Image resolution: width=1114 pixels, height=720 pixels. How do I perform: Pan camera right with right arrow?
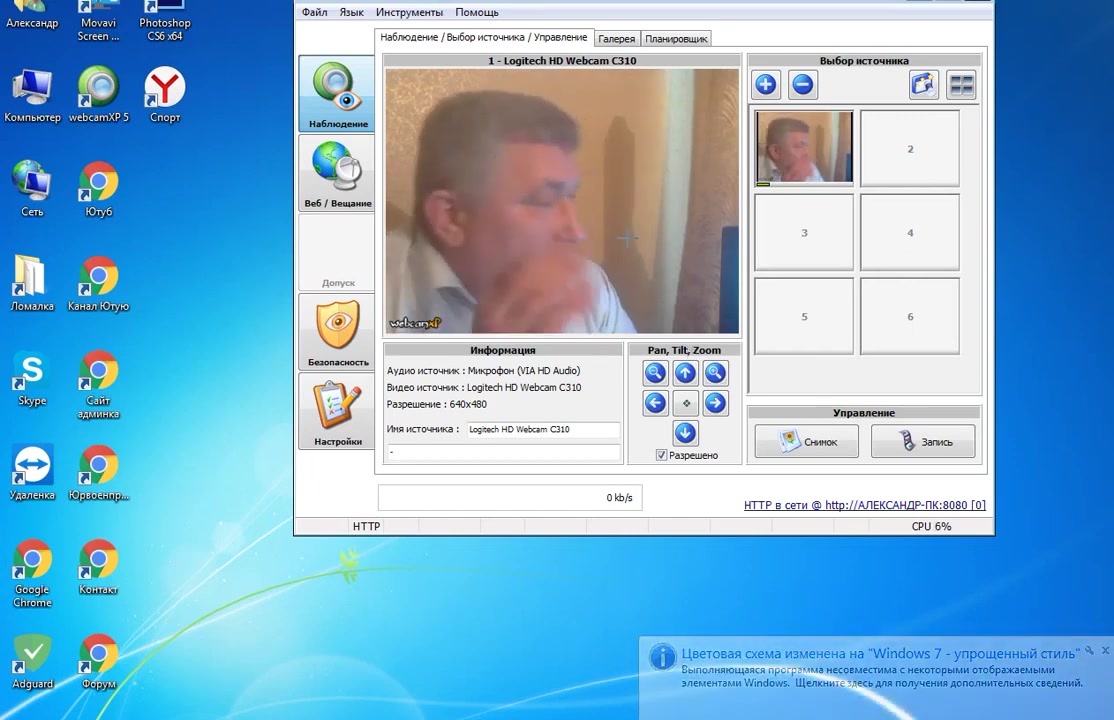coord(715,403)
